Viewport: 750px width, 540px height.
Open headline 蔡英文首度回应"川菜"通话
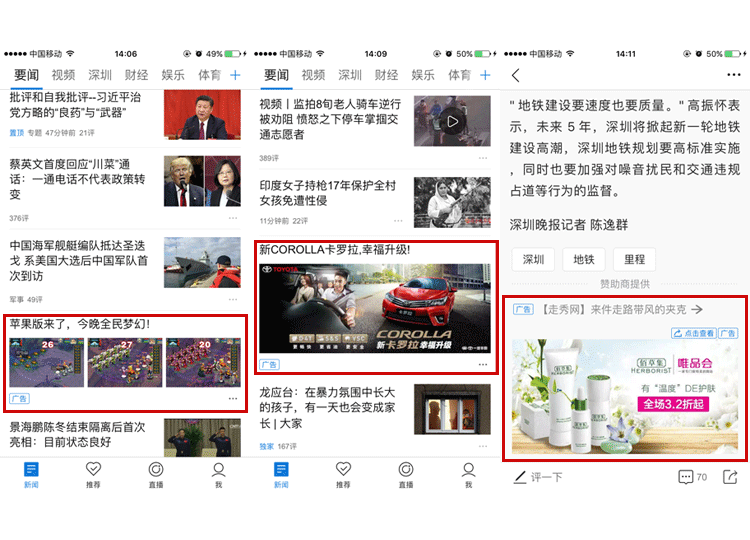[77, 179]
